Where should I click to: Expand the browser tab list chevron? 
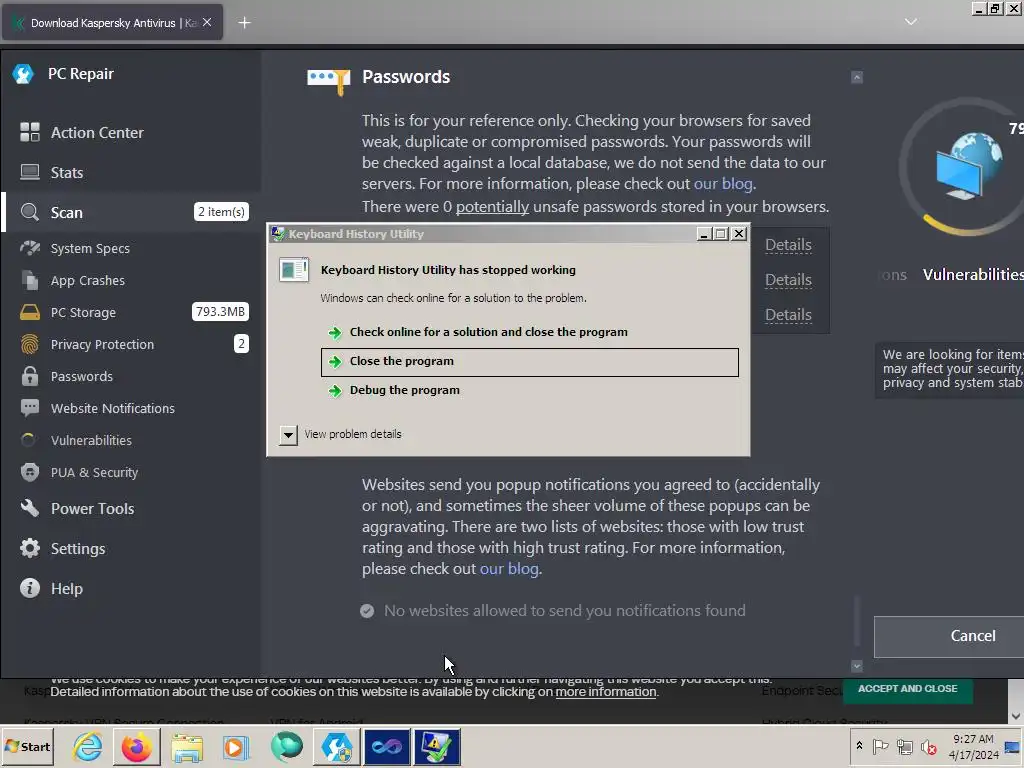910,22
